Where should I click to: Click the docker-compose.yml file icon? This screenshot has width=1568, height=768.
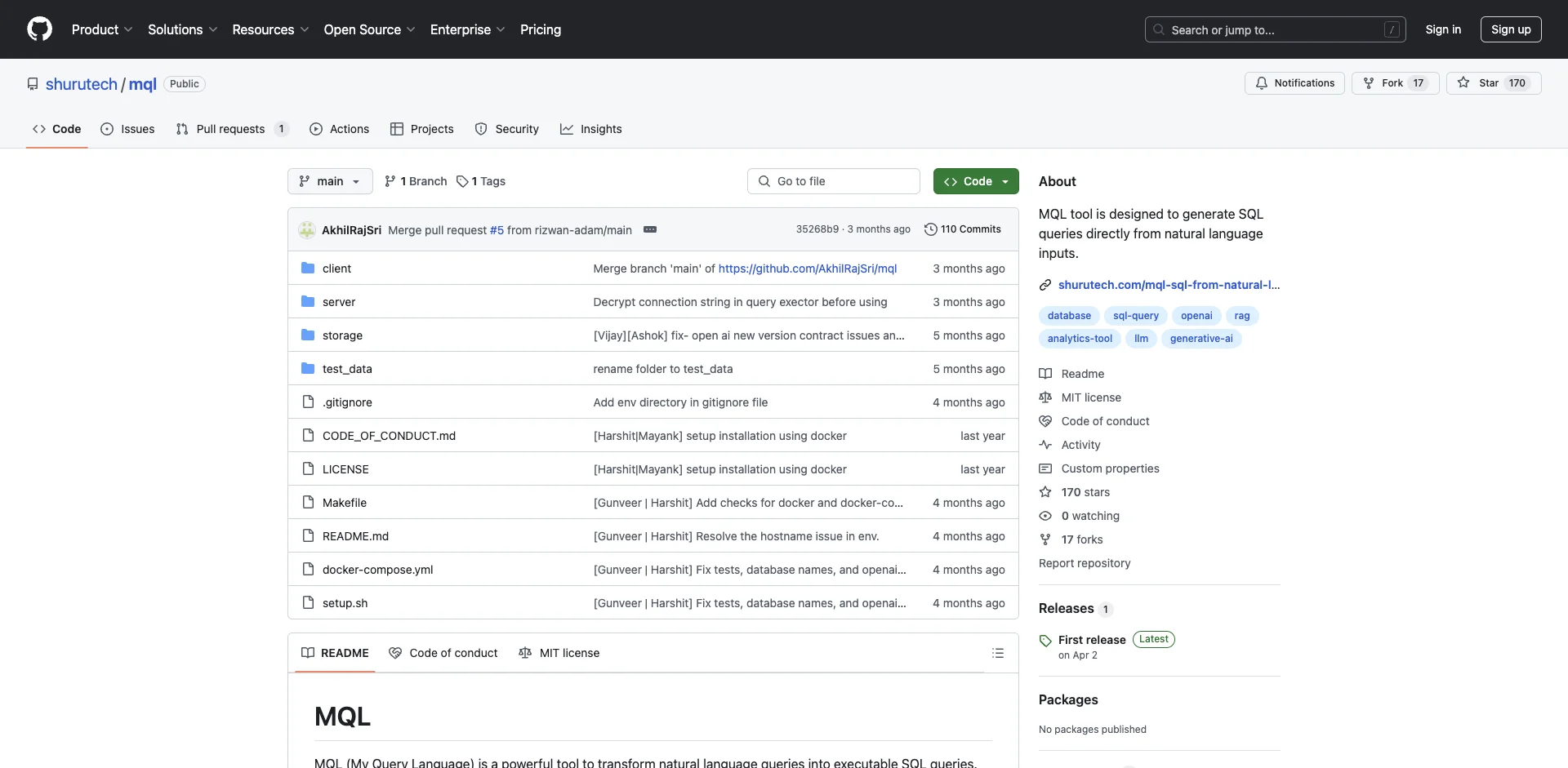[308, 570]
